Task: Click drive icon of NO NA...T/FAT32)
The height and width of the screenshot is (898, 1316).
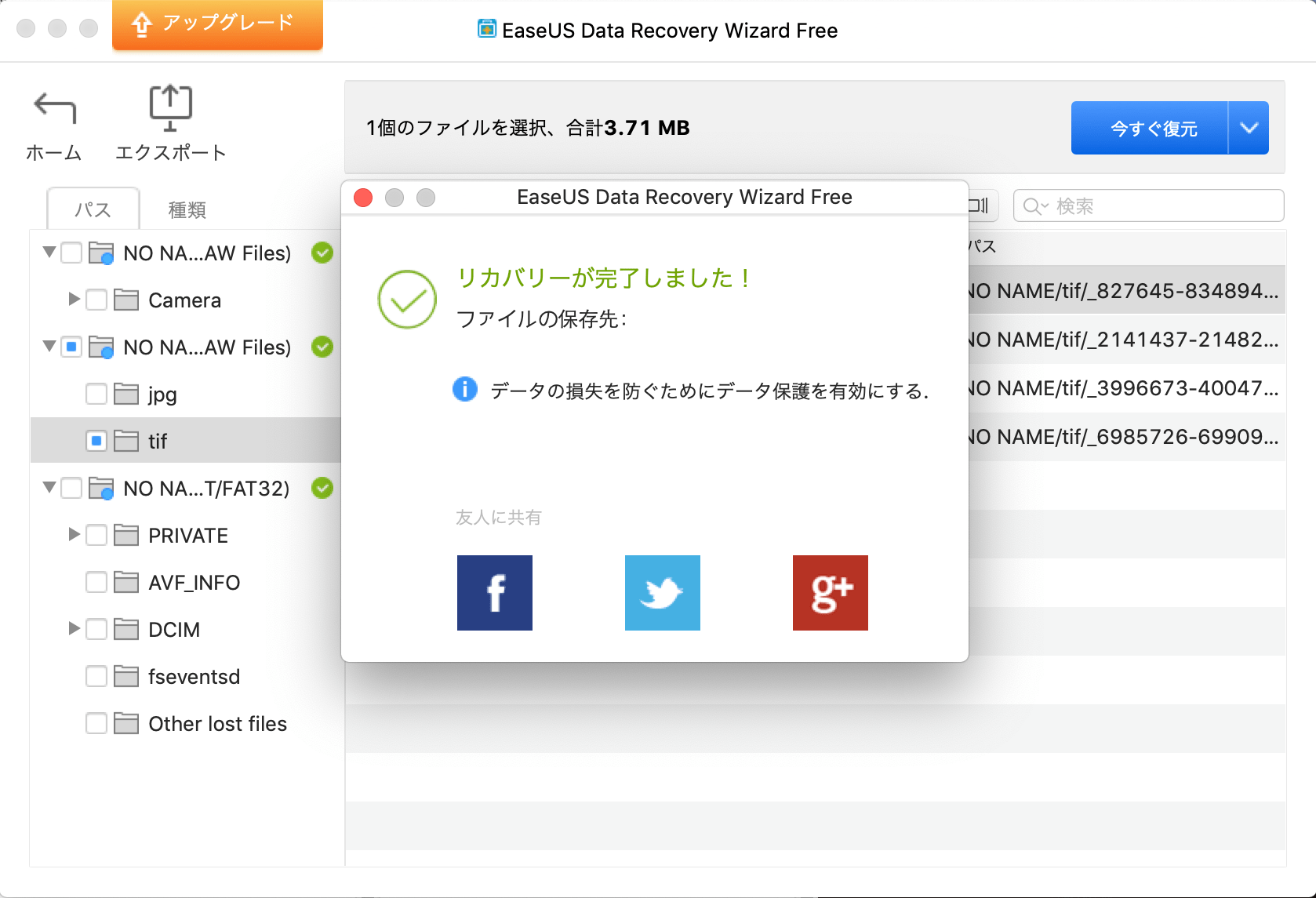Action: 102,489
